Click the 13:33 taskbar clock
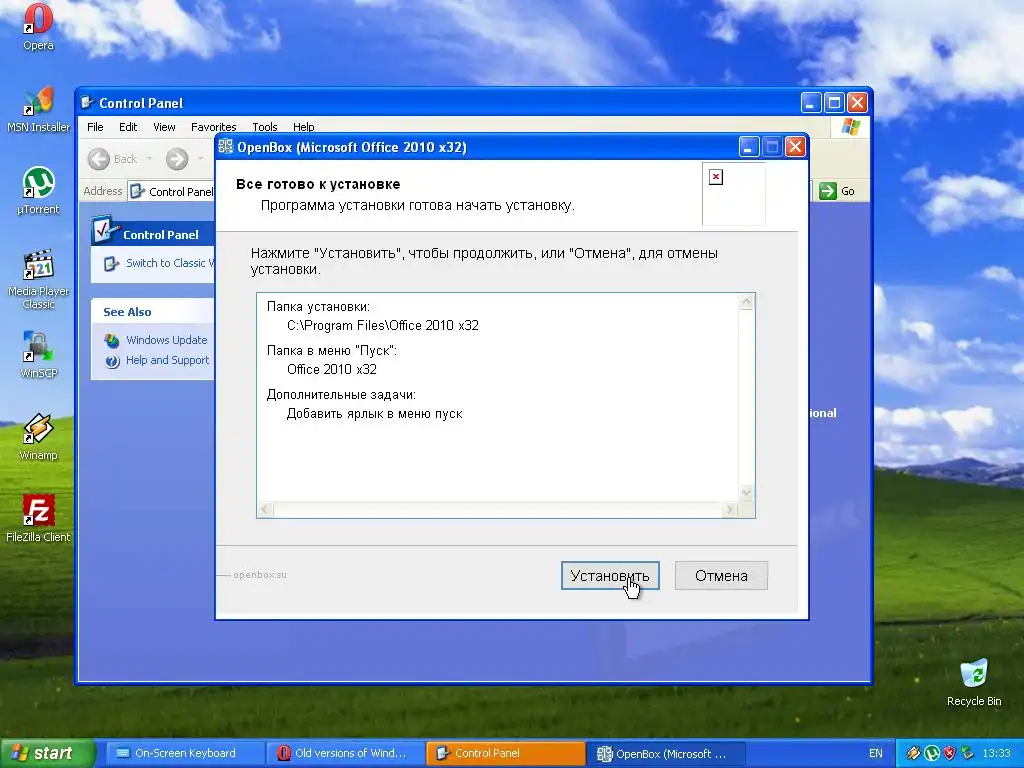Viewport: 1024px width, 768px height. coord(996,753)
